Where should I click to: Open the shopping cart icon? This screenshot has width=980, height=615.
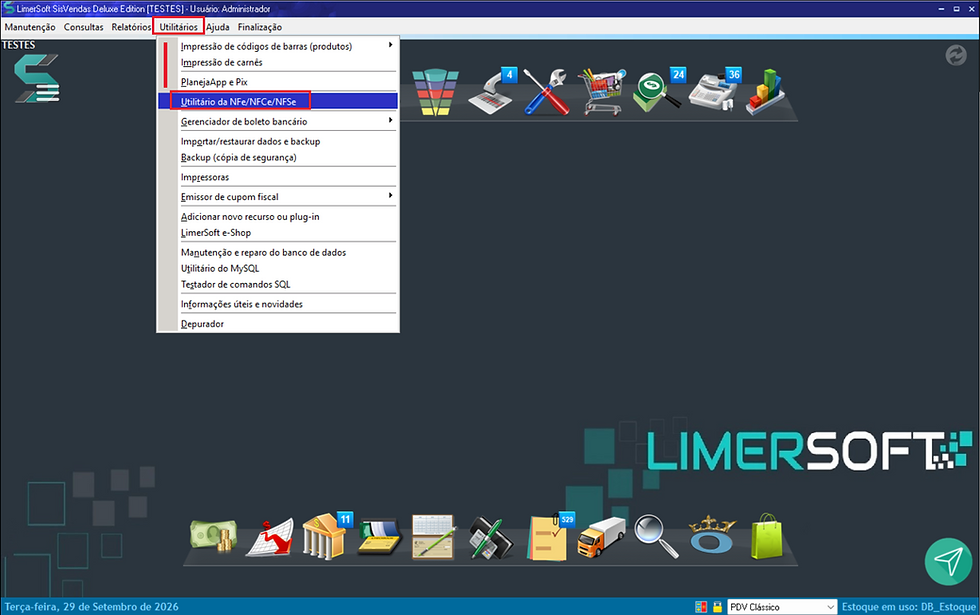pos(601,92)
